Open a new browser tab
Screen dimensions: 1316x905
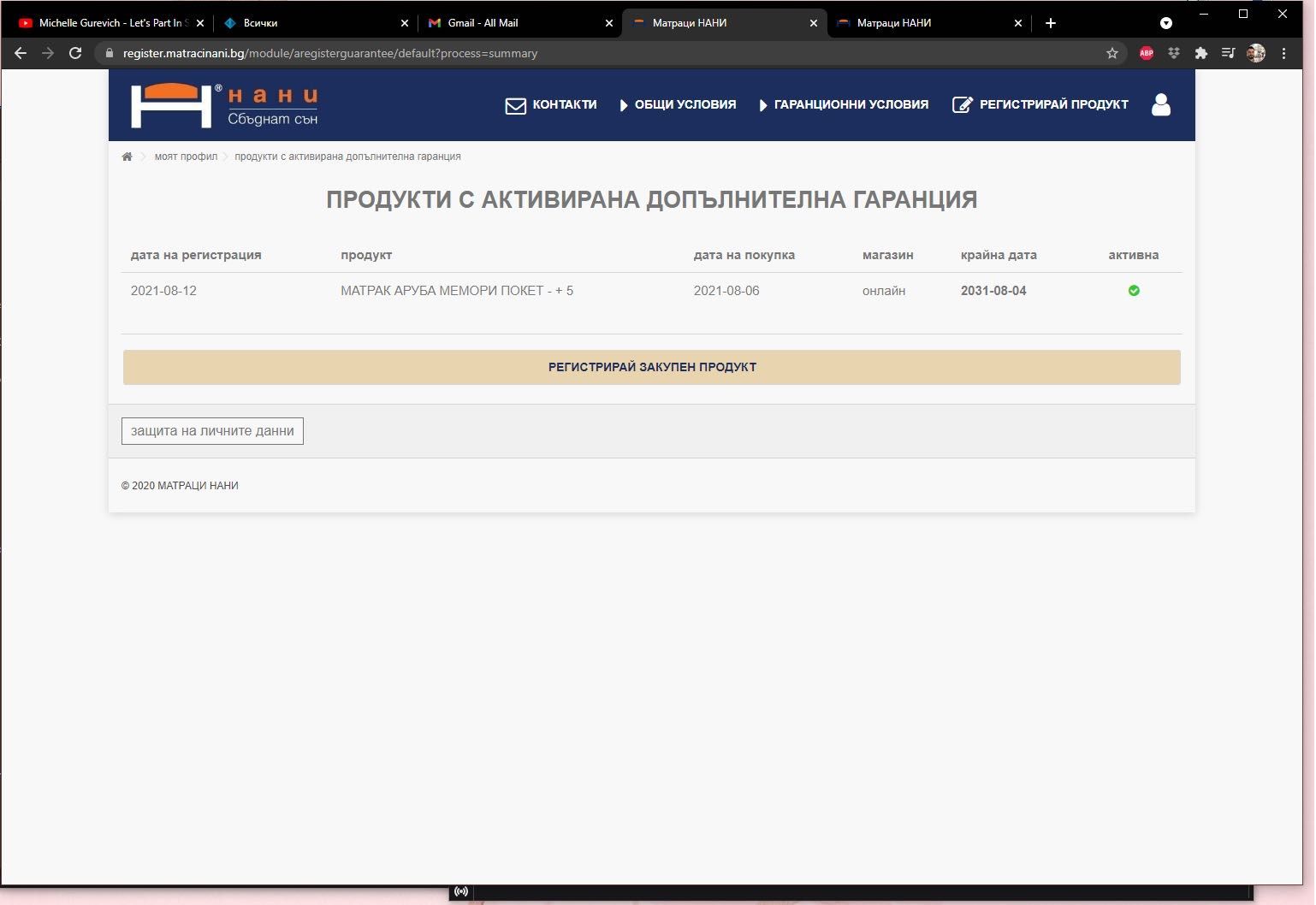1051,23
